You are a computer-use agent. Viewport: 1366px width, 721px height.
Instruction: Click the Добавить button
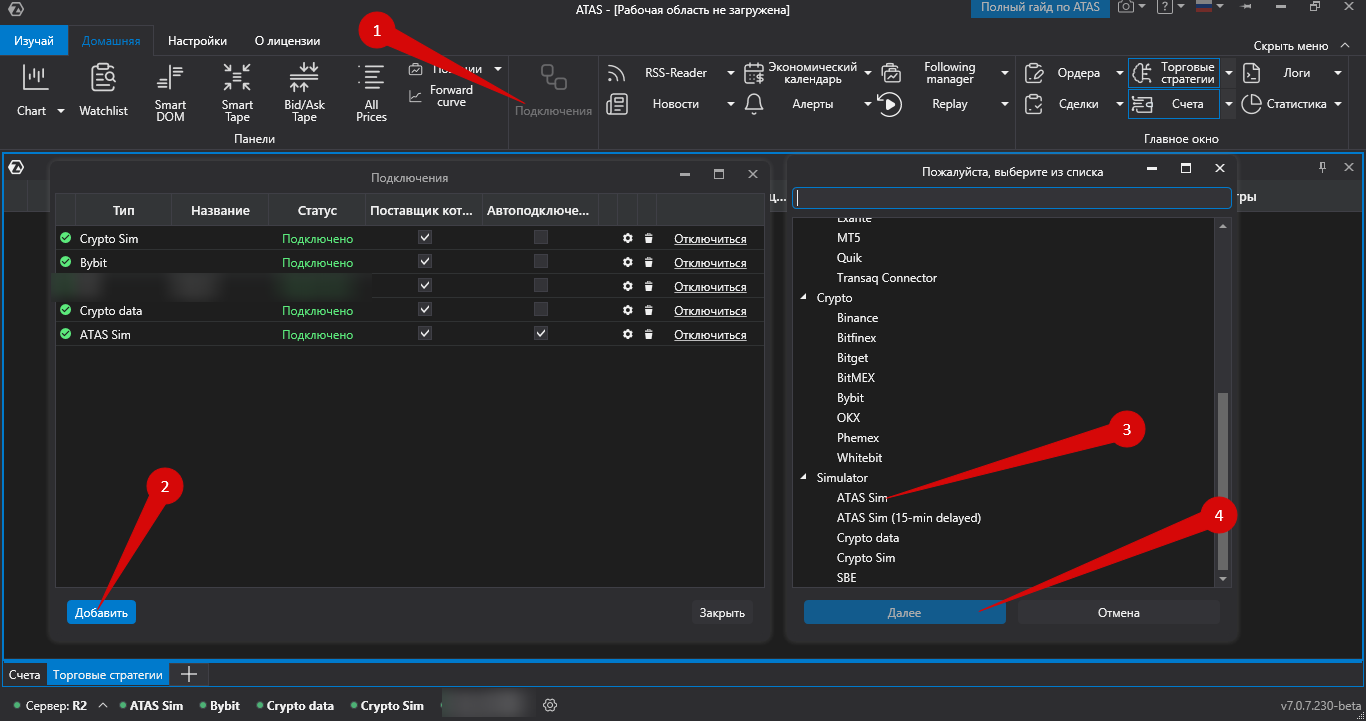click(x=101, y=612)
